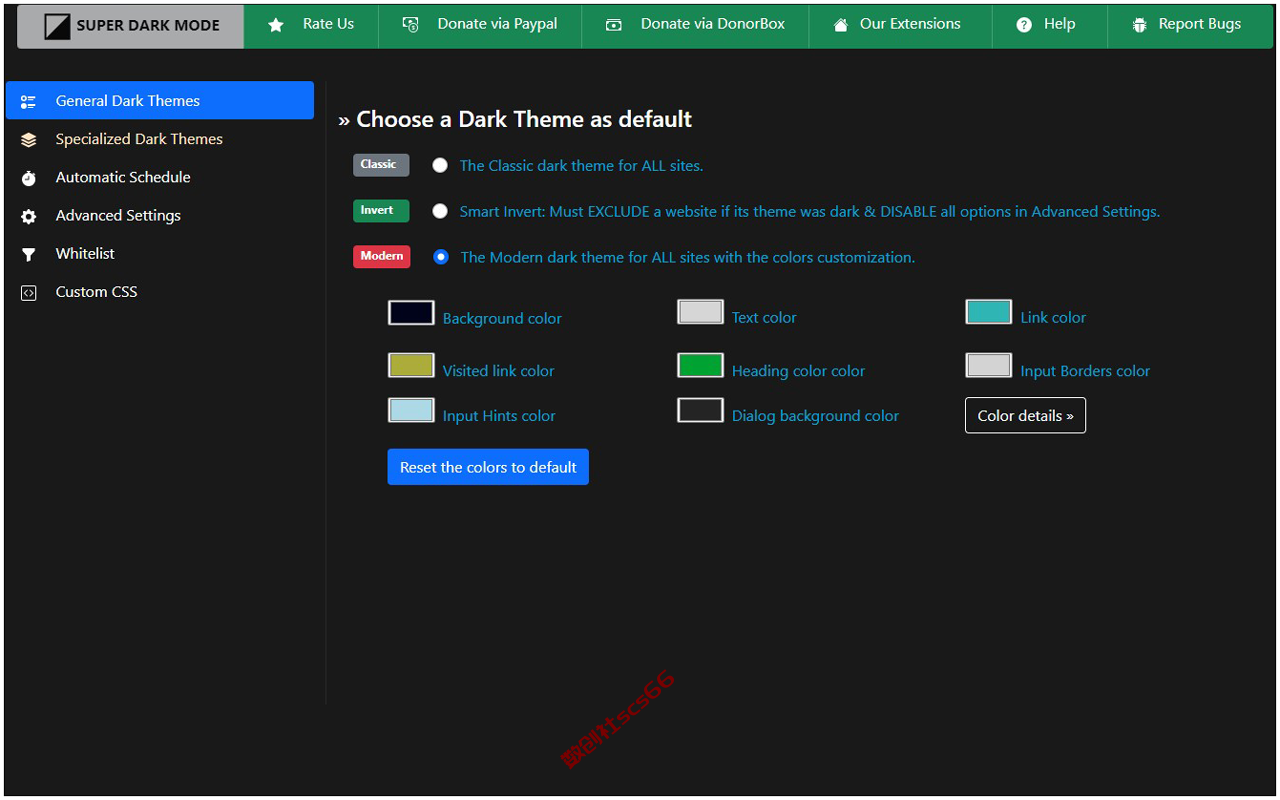Click the 'Input Hints color' label text
Screen dimensions: 1280x800
(x=499, y=416)
